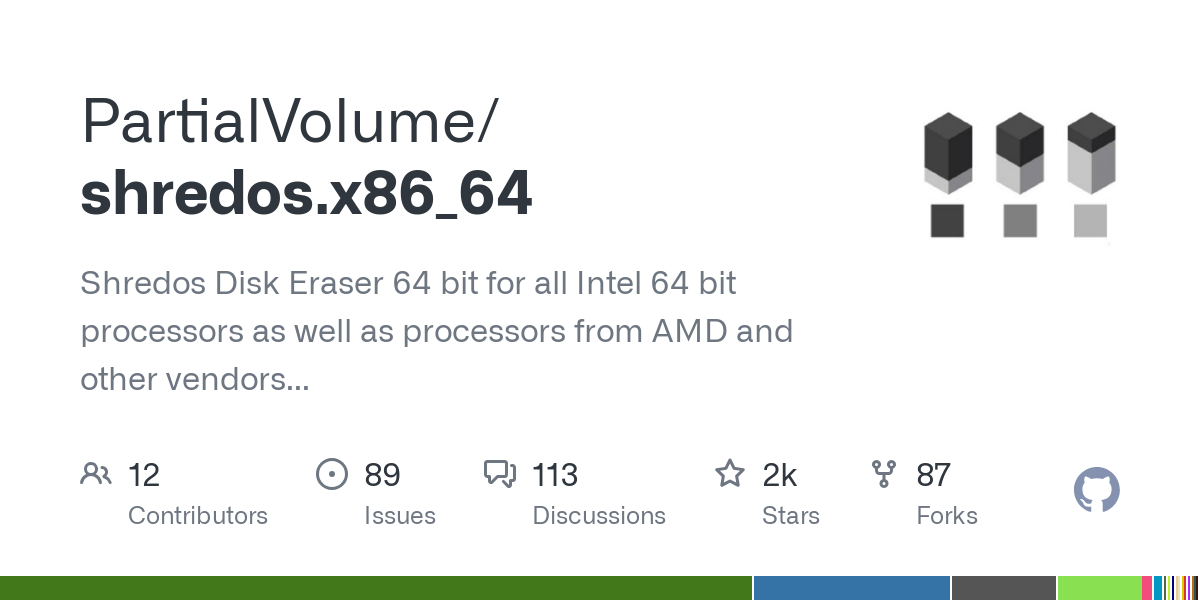Click the light green language bar segment
Viewport: 1200px width, 600px height.
point(1099,588)
